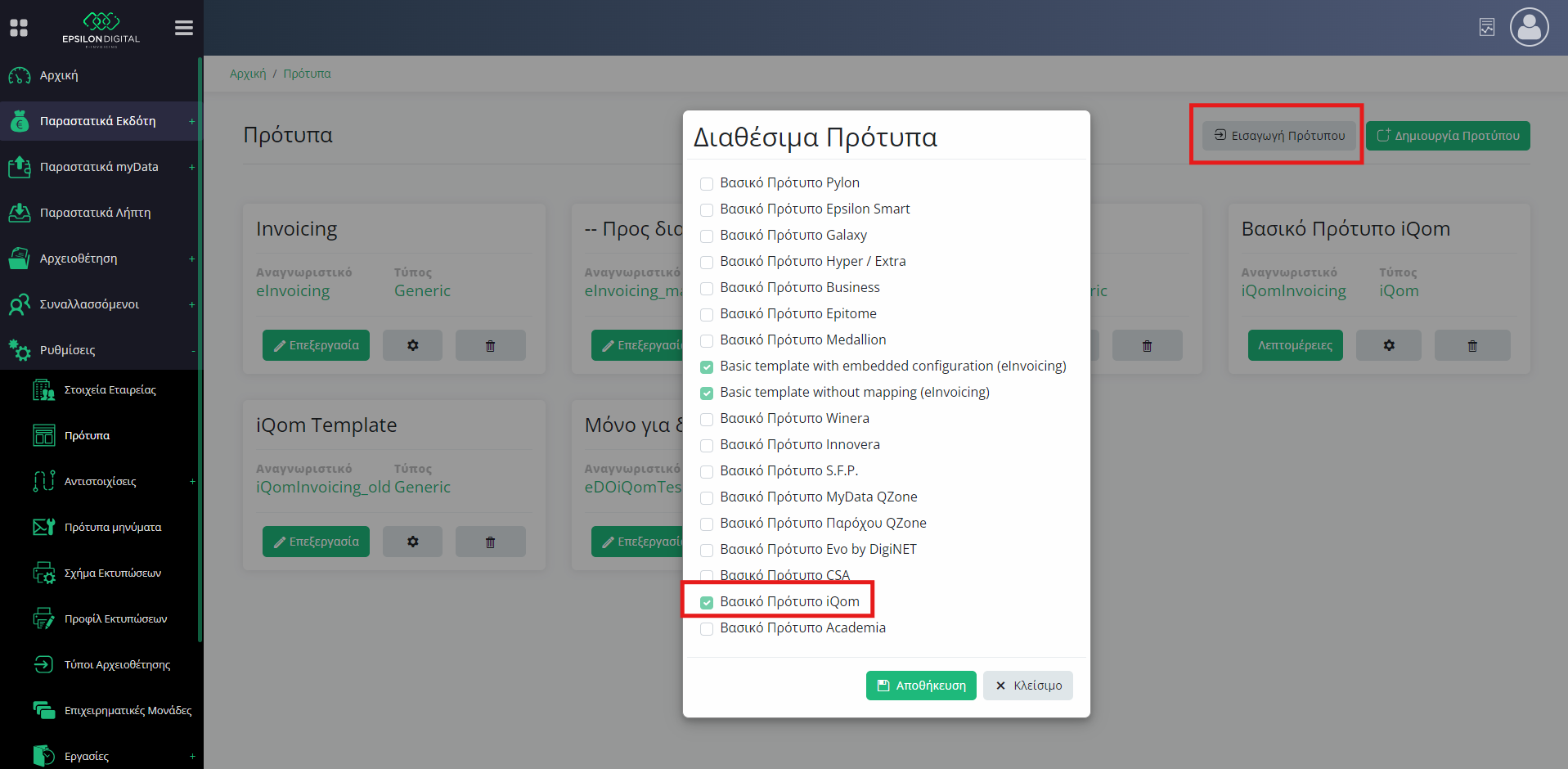Open settings gear on Invoicing card
1568x769 pixels.
coord(412,345)
